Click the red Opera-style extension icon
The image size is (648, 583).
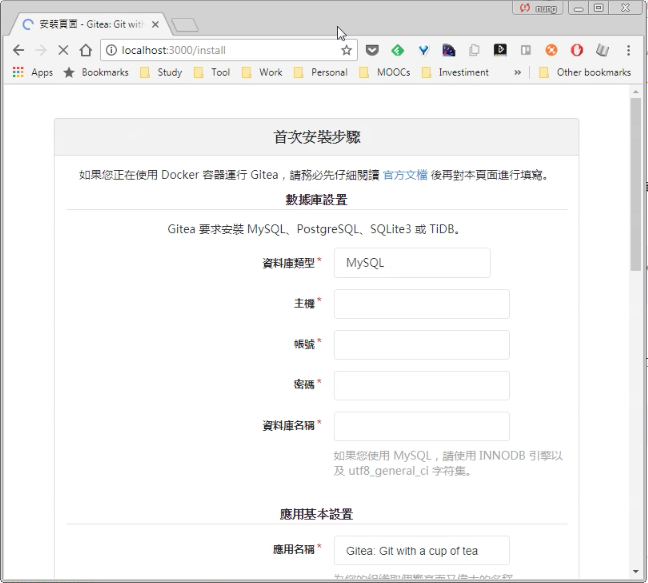[577, 50]
